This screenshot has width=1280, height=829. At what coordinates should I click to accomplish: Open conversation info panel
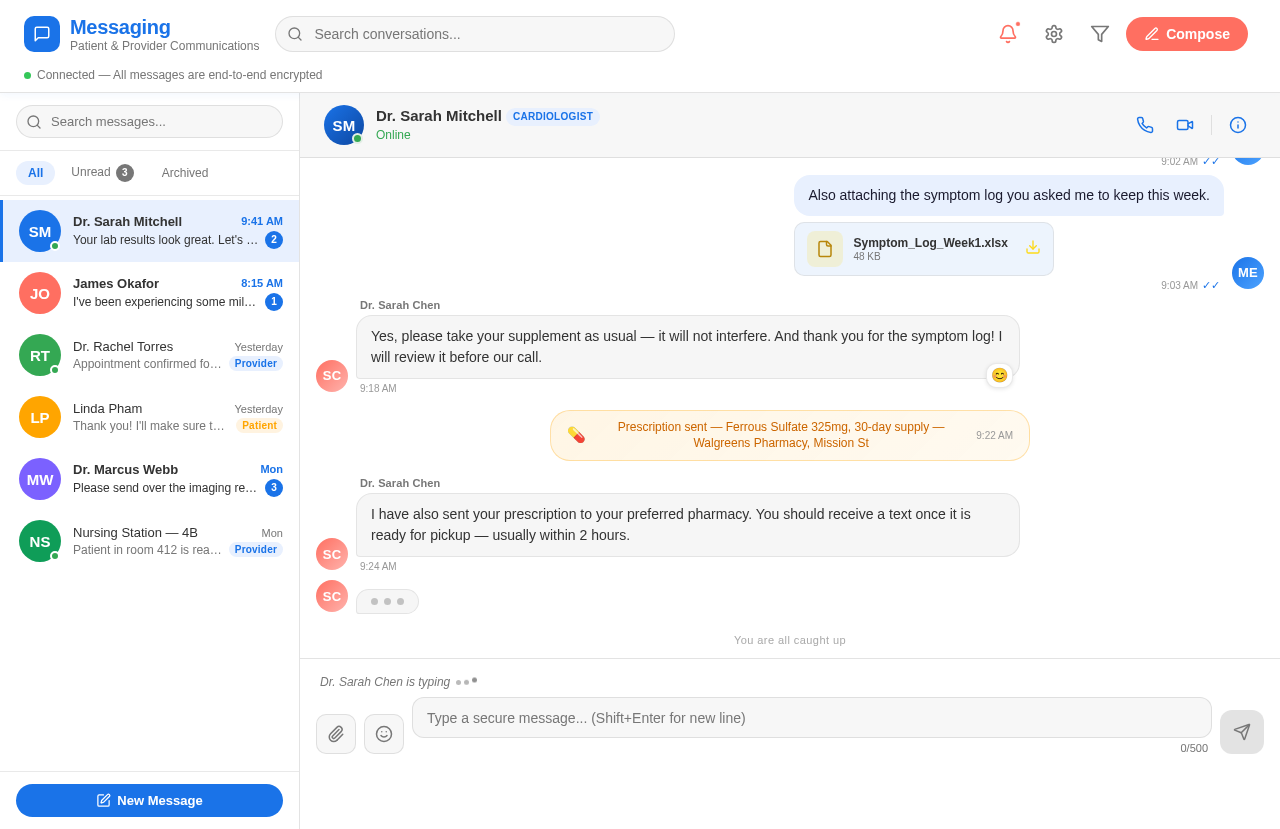pyautogui.click(x=1238, y=125)
